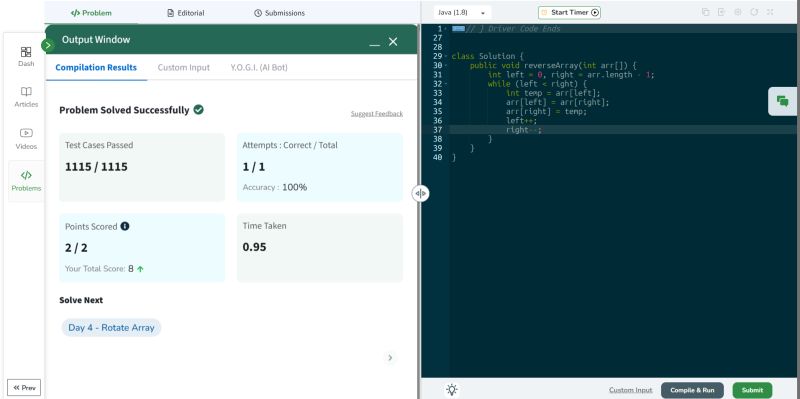Open Day 4 - Rotate Array link
The height and width of the screenshot is (399, 800).
[x=111, y=328]
